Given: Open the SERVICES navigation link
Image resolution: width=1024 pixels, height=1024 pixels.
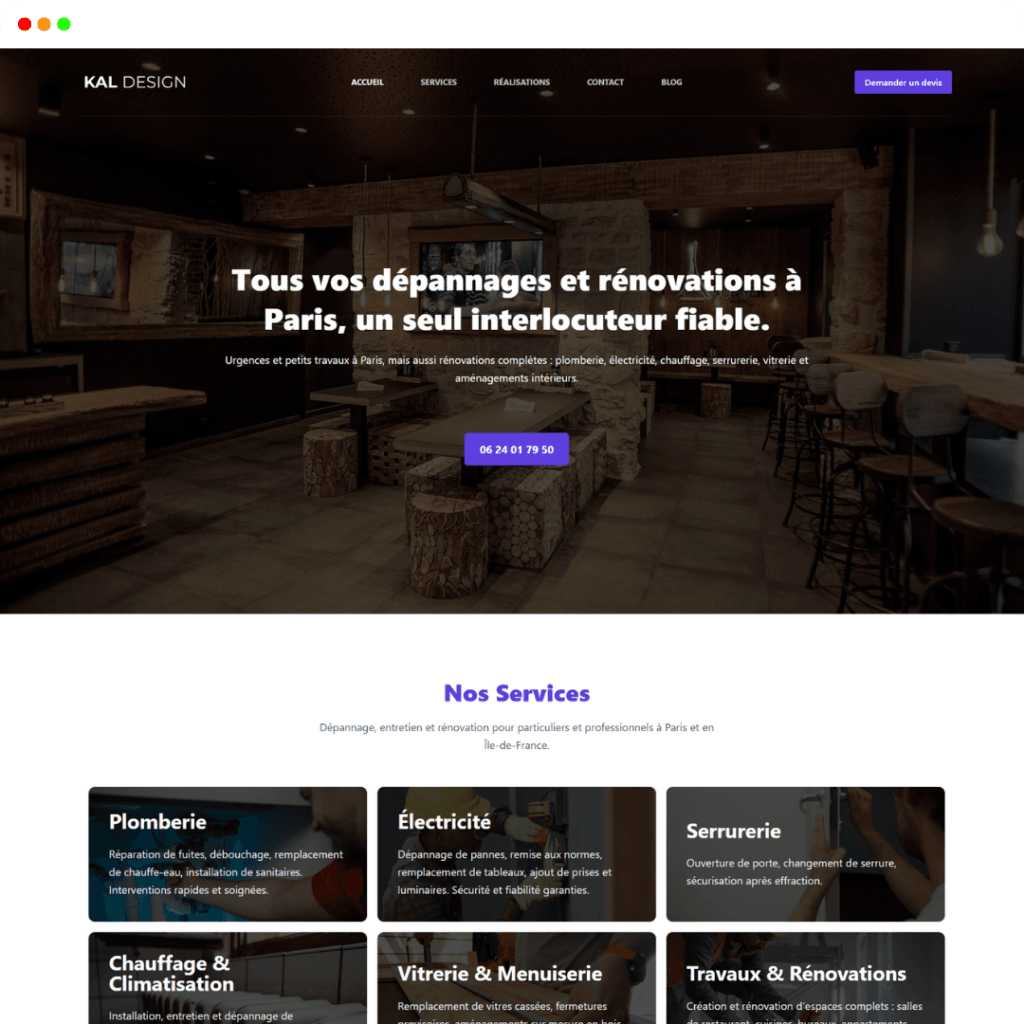Looking at the screenshot, I should (438, 82).
